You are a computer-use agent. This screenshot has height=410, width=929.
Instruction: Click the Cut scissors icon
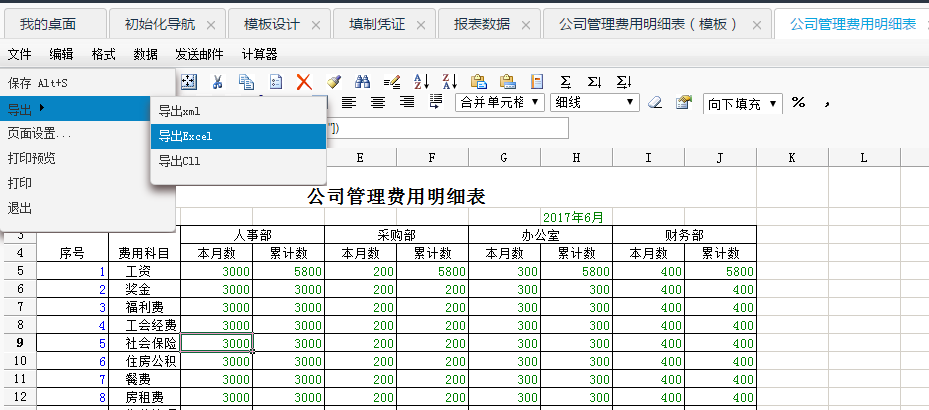[217, 82]
